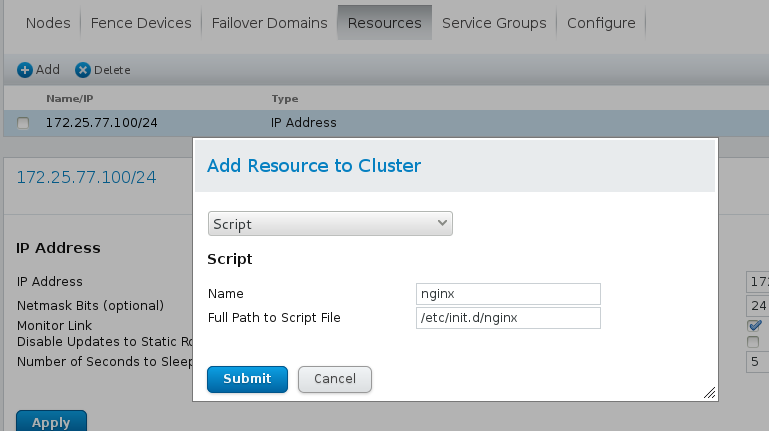Click the Name/IP column header
The height and width of the screenshot is (431, 769).
pos(70,99)
